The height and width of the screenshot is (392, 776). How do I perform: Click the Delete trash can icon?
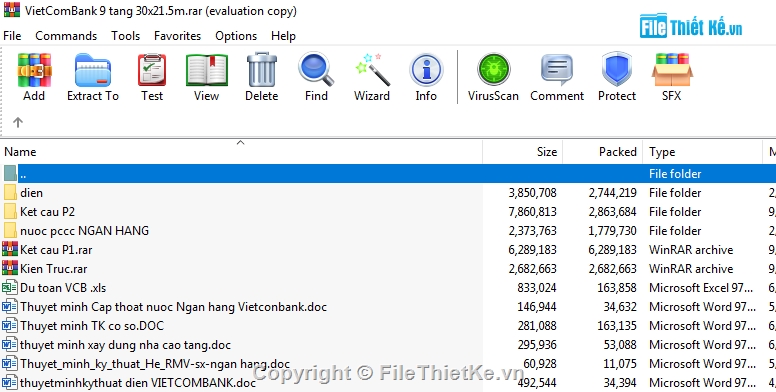tap(261, 70)
